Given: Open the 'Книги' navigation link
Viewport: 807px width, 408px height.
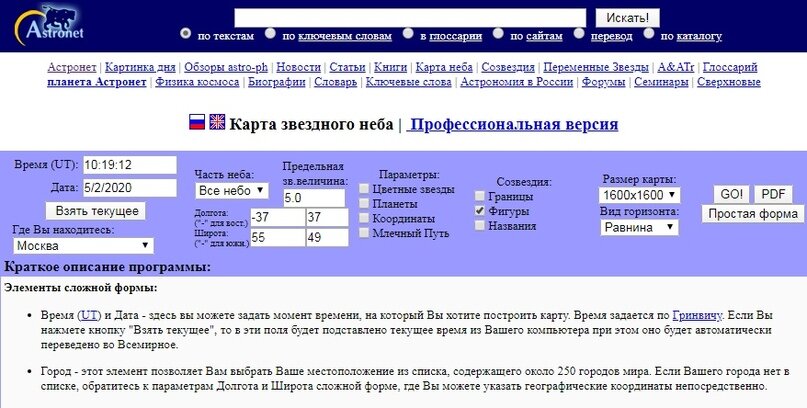Looking at the screenshot, I should point(391,67).
